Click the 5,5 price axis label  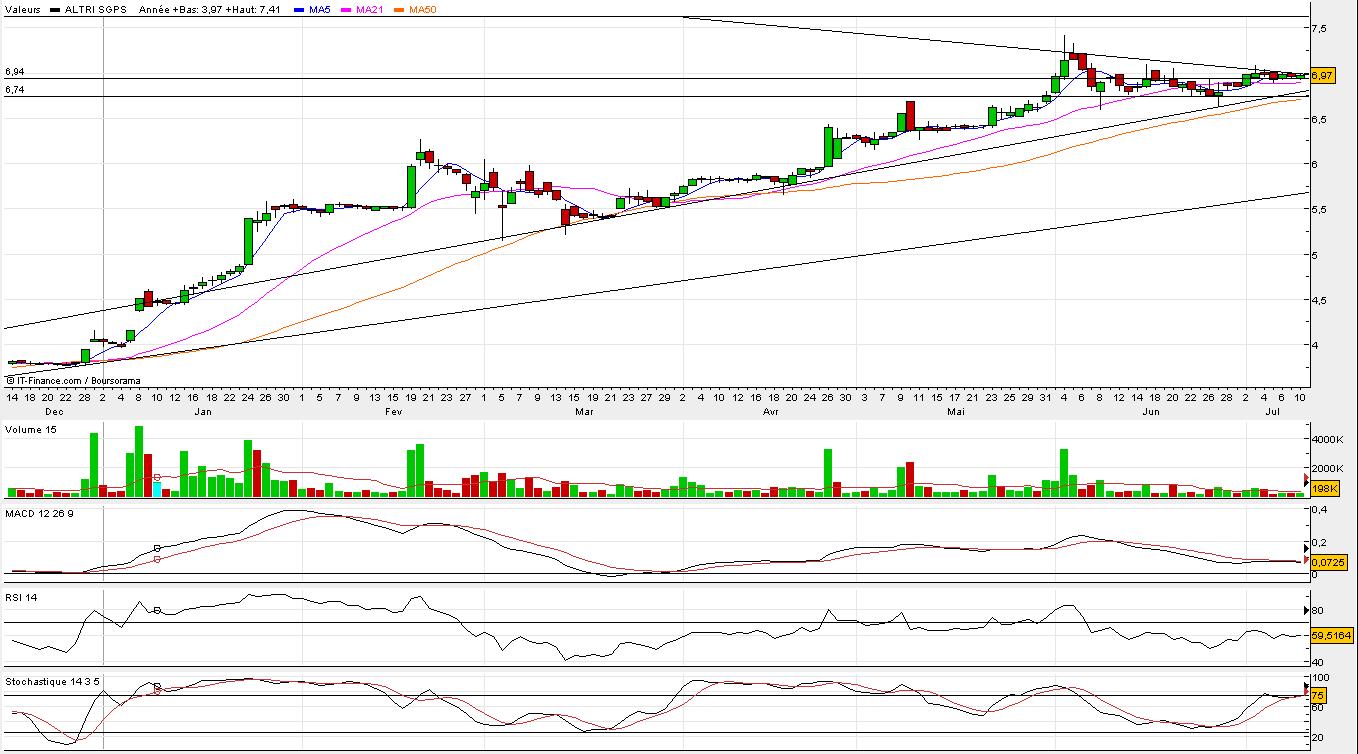pyautogui.click(x=1321, y=209)
